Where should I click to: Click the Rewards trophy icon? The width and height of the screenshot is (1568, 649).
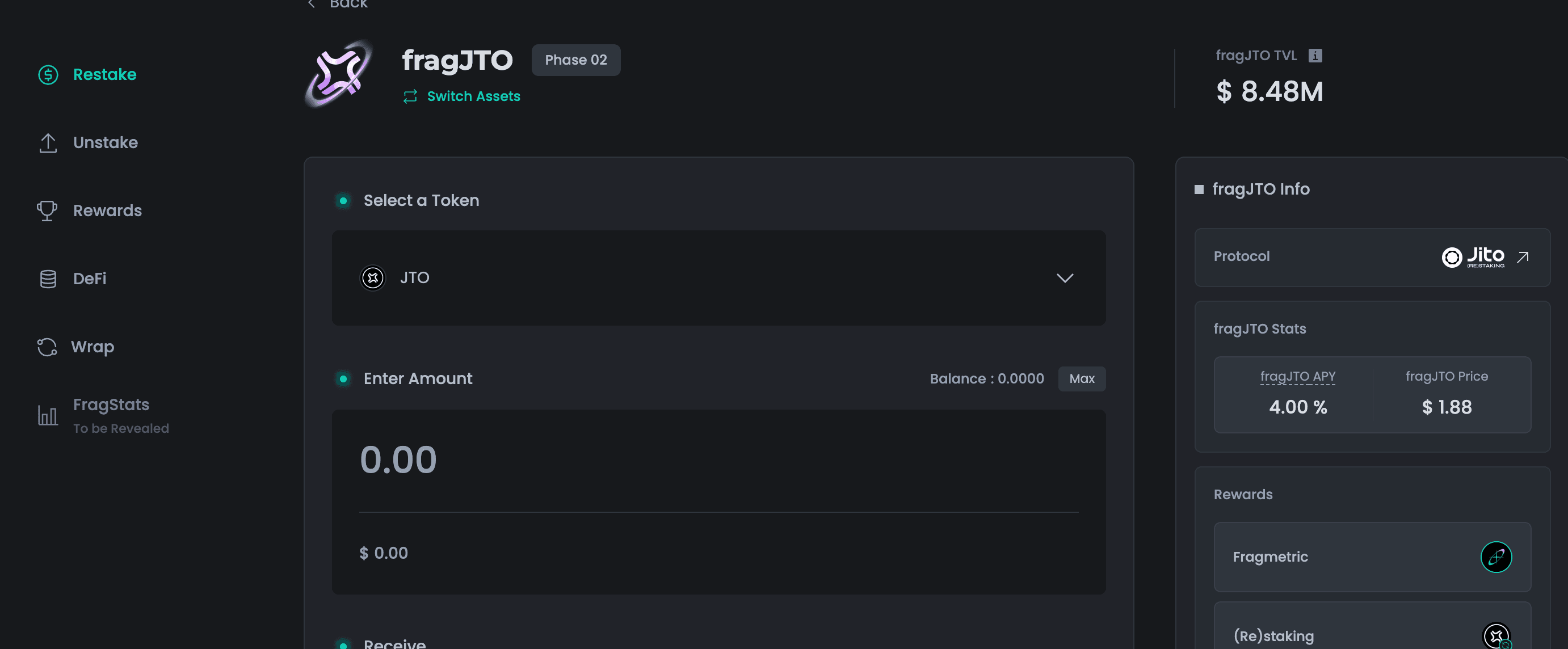pyautogui.click(x=48, y=211)
